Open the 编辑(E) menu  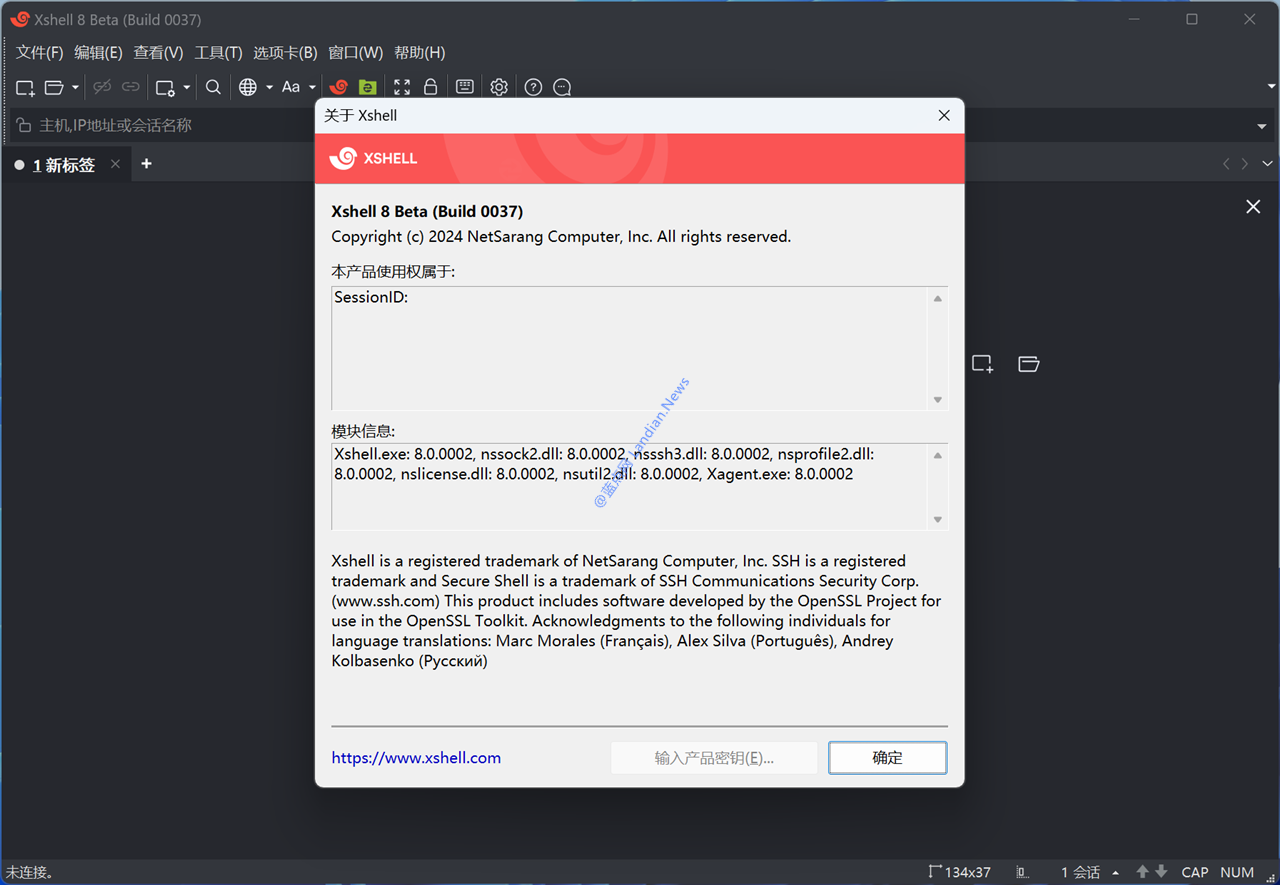click(98, 53)
